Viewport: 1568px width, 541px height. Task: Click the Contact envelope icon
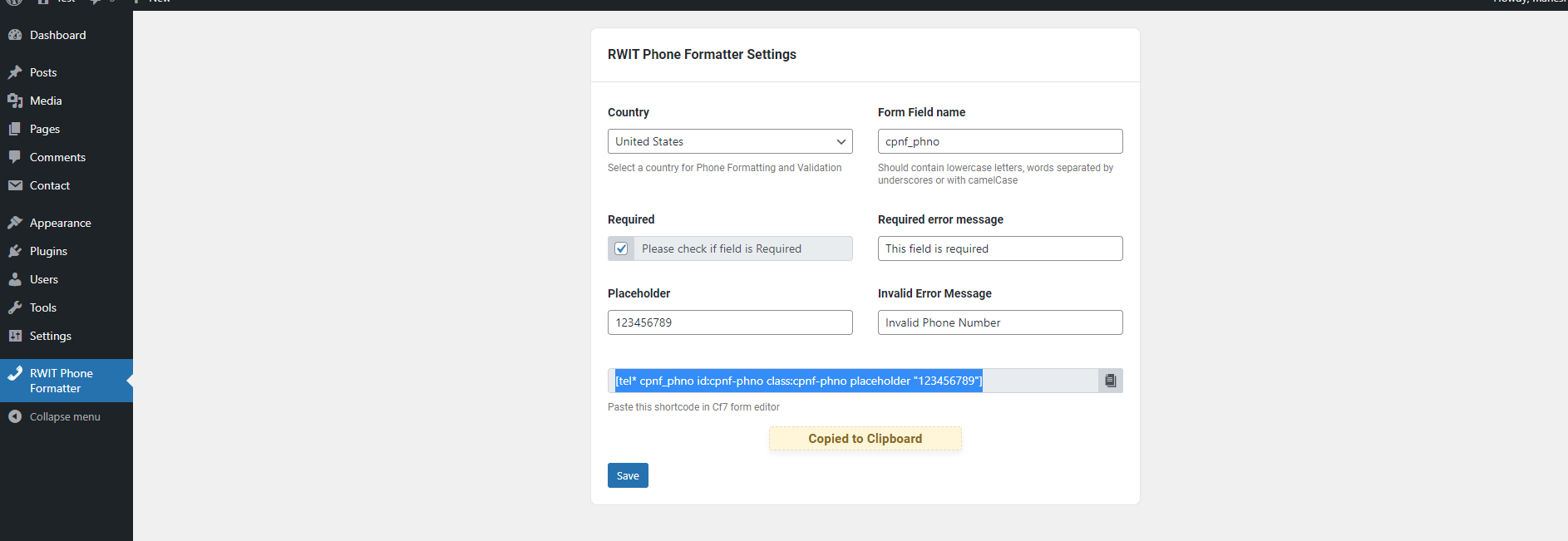click(x=15, y=185)
